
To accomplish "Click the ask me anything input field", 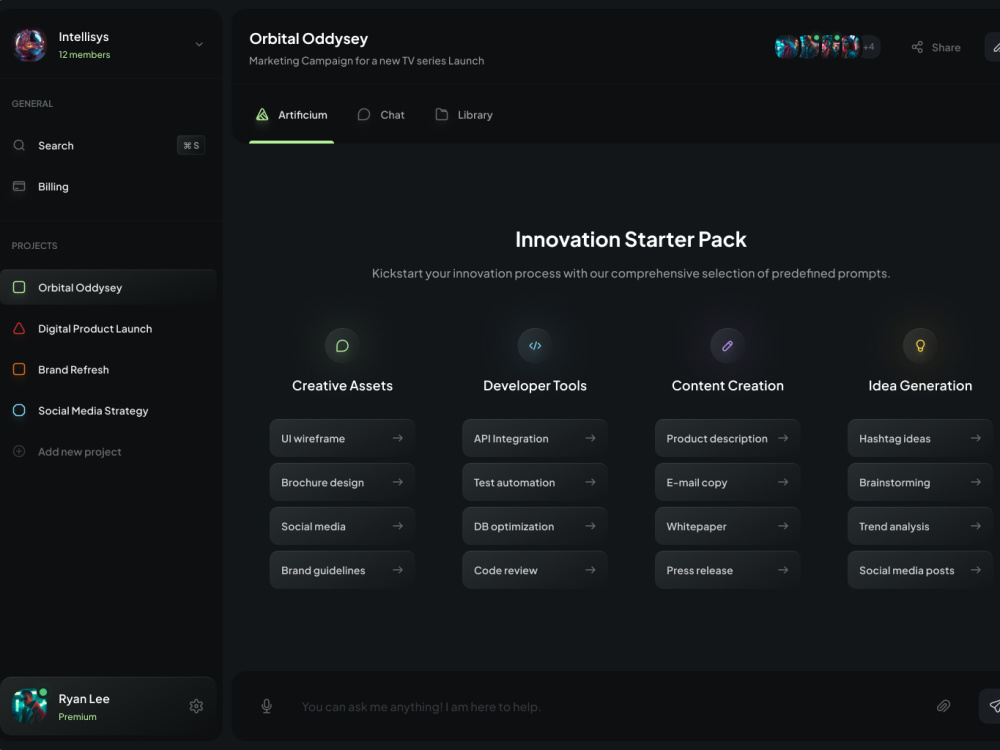I will (x=606, y=707).
